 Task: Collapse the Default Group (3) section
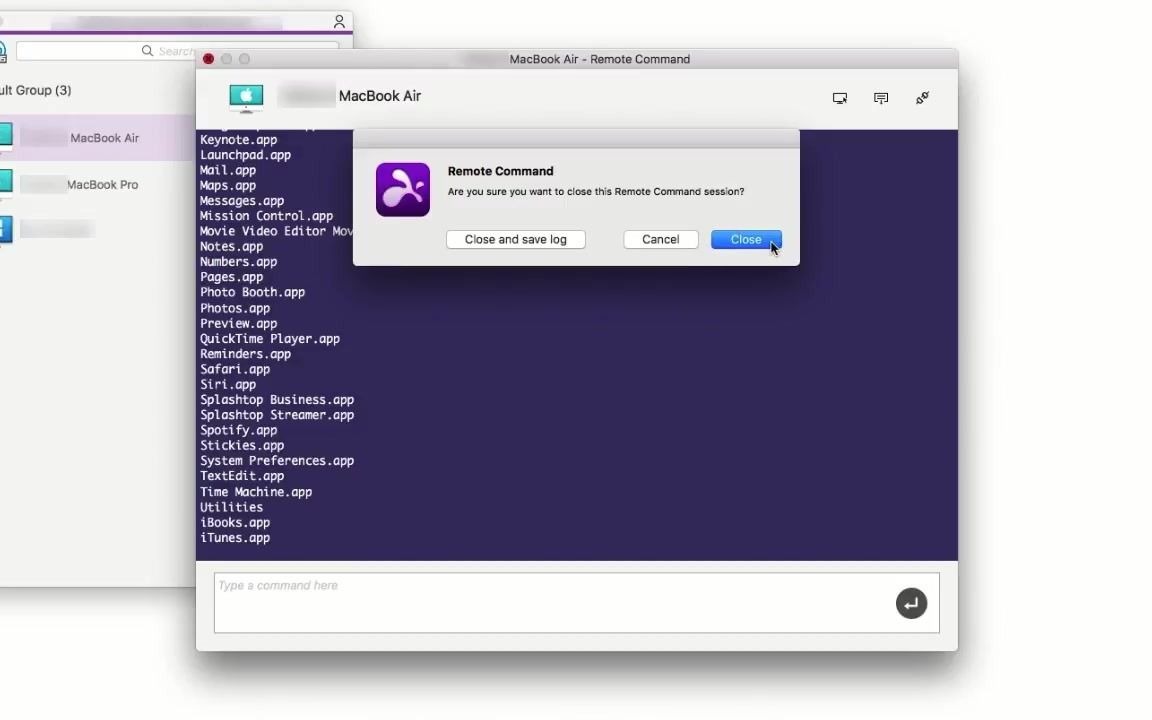coord(37,89)
